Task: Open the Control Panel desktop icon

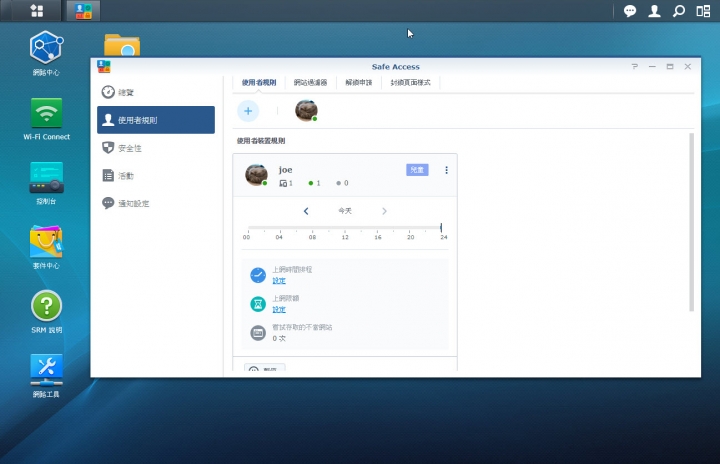Action: (46, 183)
